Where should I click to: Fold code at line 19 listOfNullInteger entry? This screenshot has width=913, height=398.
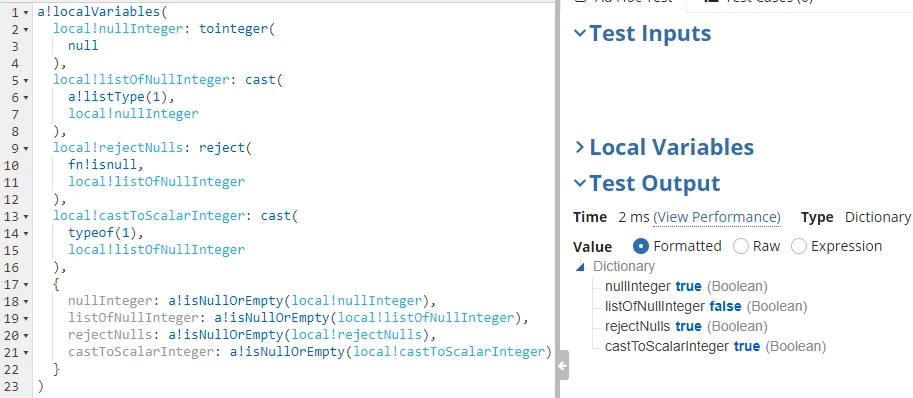tap(26, 318)
